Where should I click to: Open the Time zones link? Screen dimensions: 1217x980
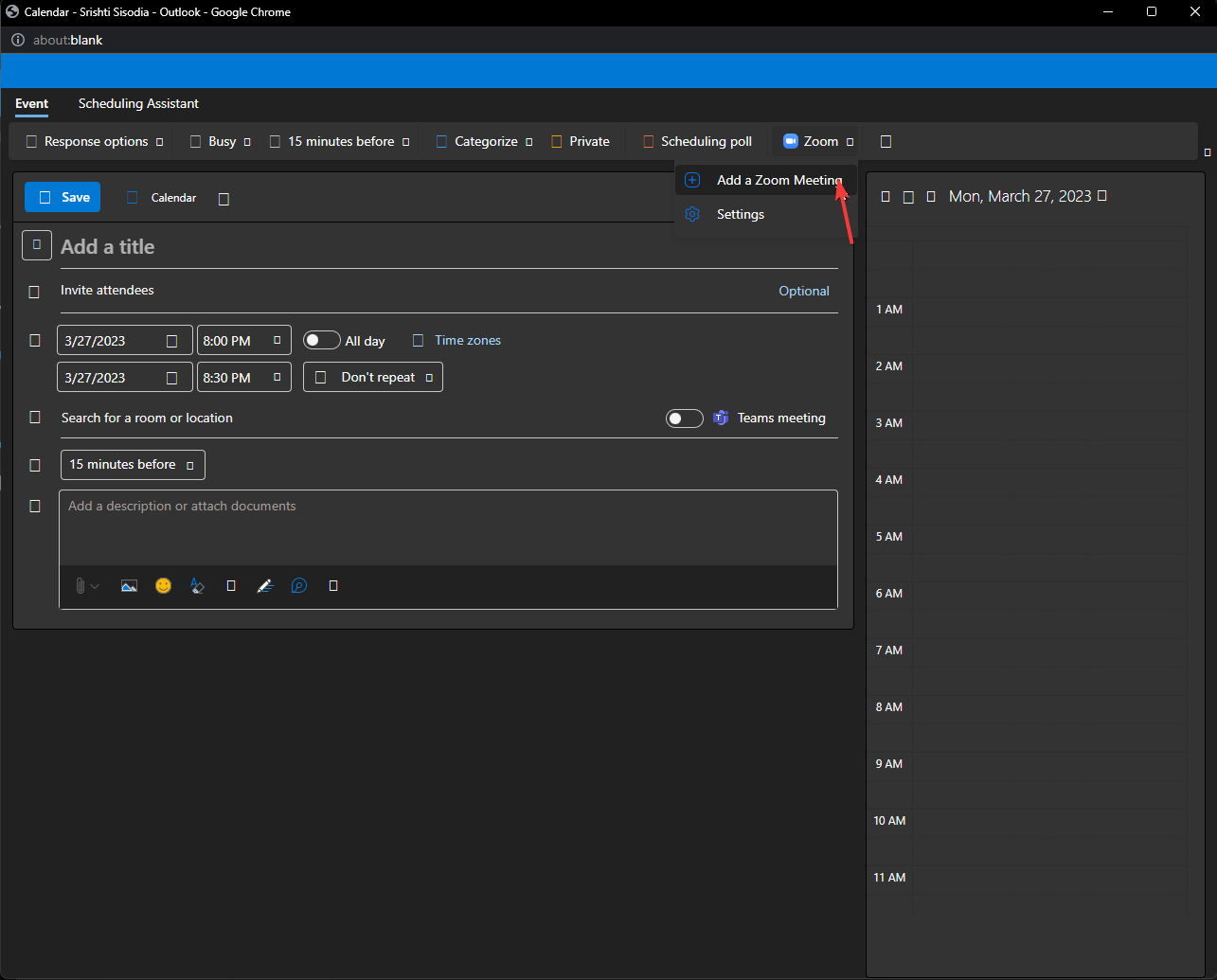pos(468,340)
